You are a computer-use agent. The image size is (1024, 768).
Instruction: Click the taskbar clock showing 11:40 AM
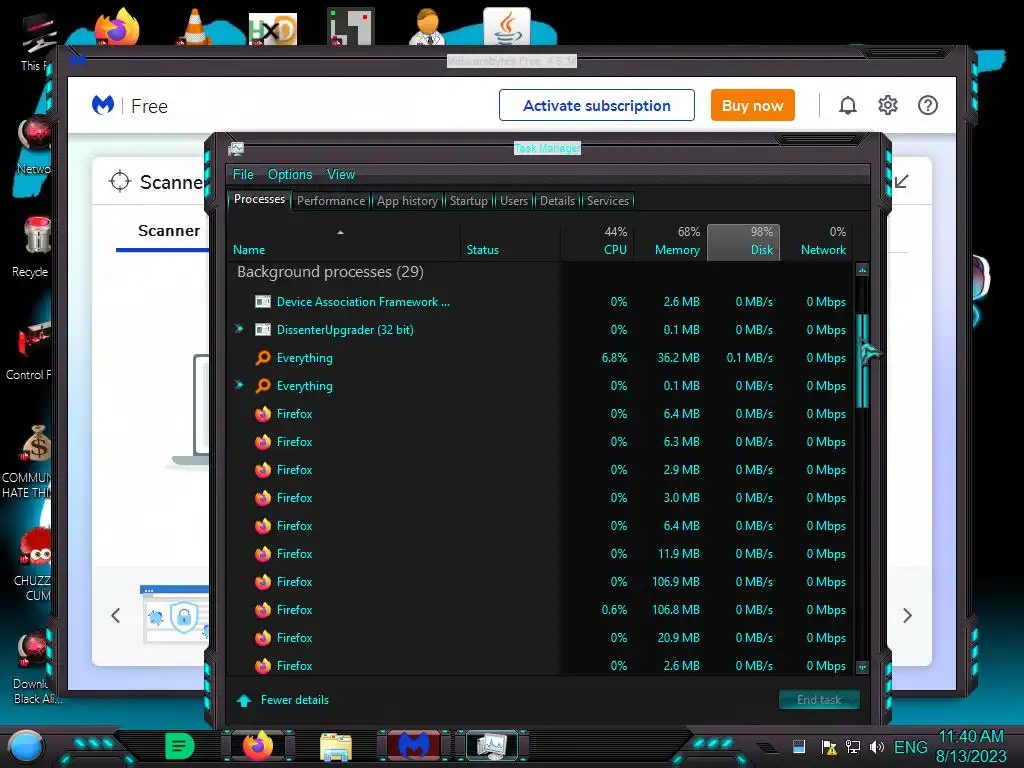[x=971, y=746]
